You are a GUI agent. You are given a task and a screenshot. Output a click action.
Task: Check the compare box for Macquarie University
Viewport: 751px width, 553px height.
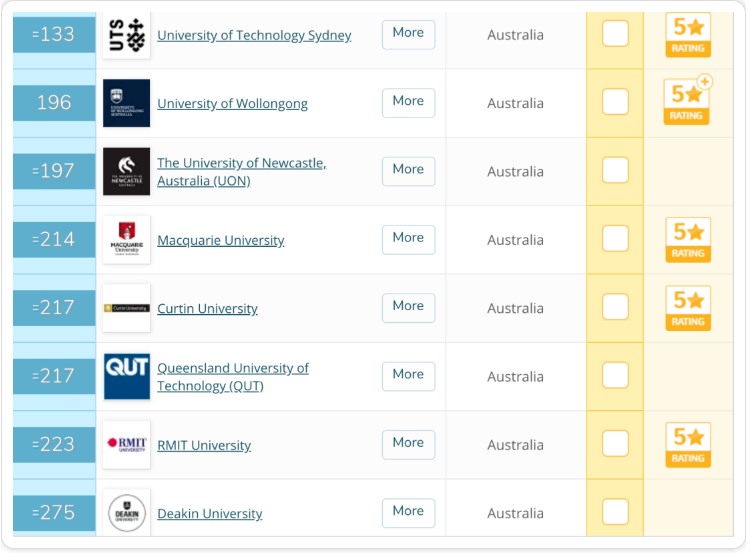(x=615, y=238)
